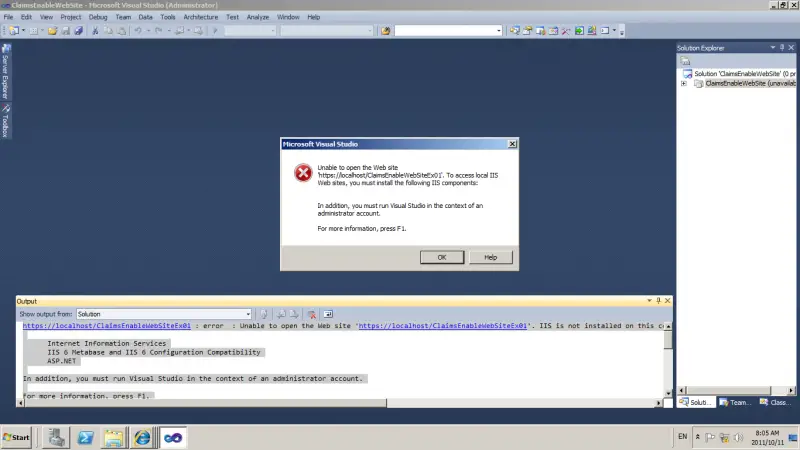Open the Architecture menu
This screenshot has width=800, height=450.
(x=201, y=17)
